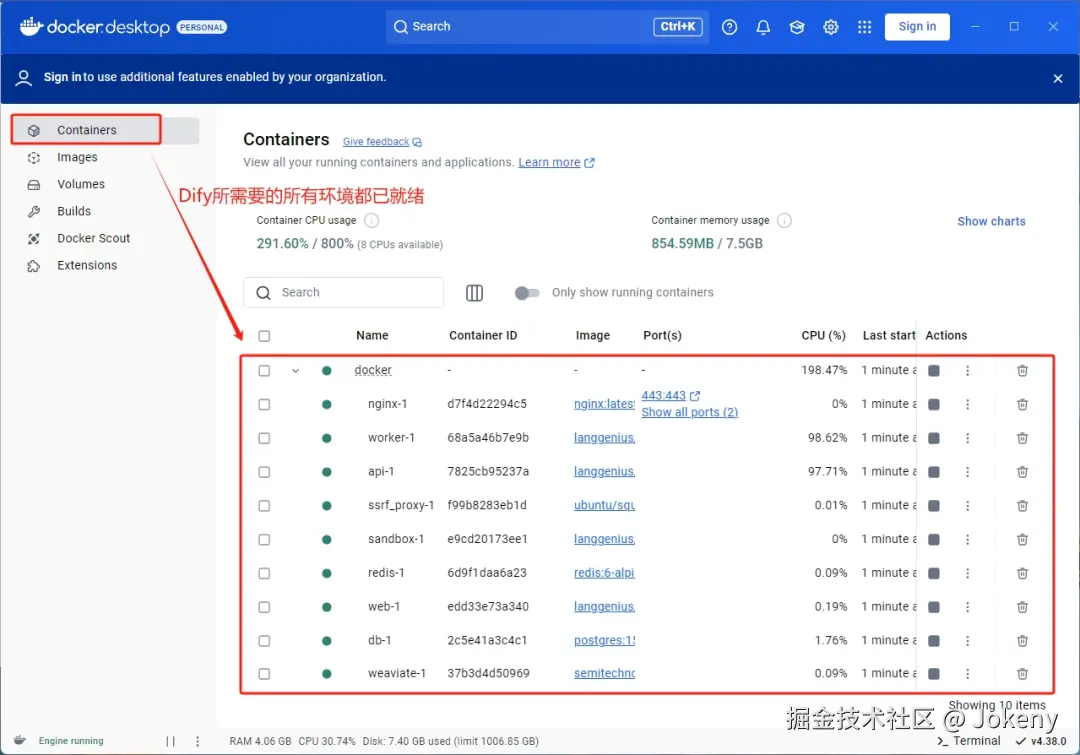Stop the worker-1 container

point(934,438)
